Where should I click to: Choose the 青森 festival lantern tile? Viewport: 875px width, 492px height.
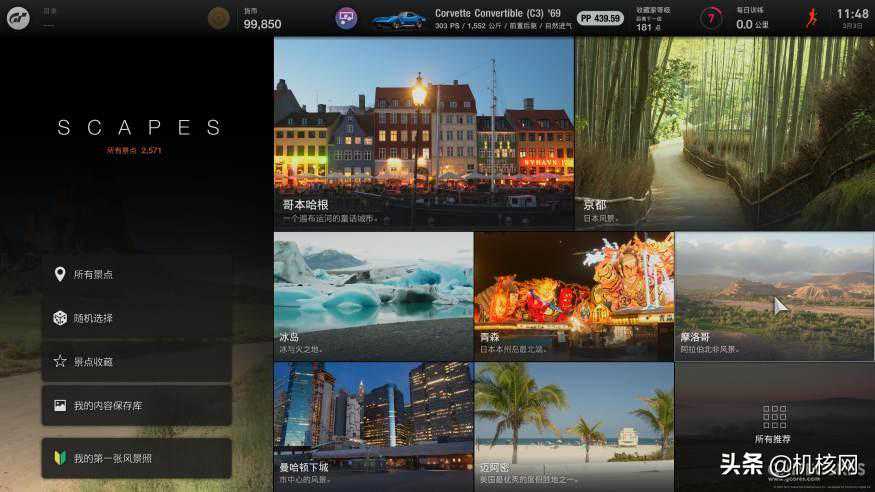click(x=574, y=296)
